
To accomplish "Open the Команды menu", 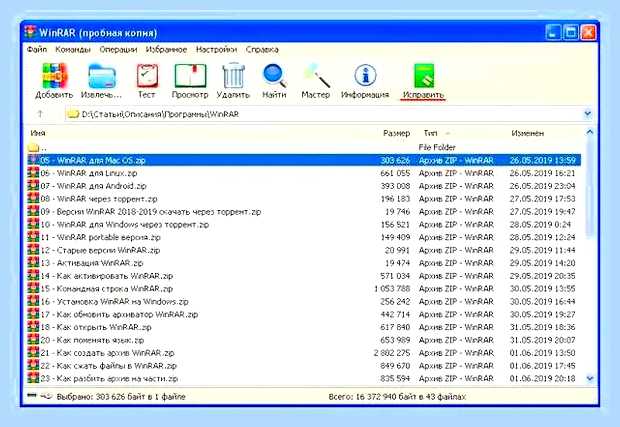I will (73, 49).
